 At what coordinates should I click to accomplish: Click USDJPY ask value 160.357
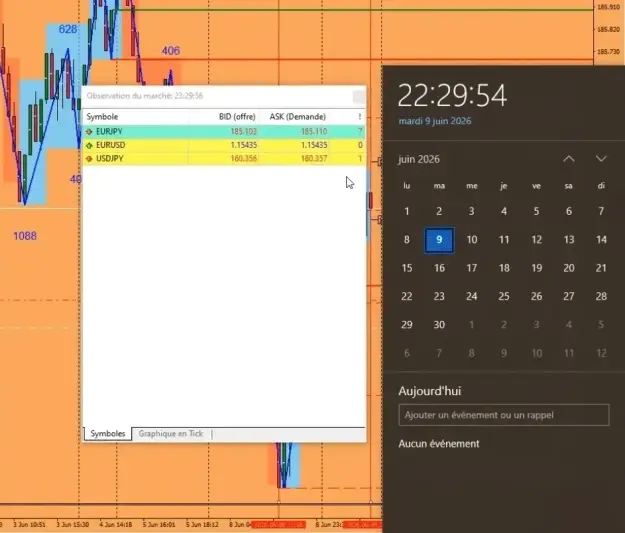tap(314, 159)
